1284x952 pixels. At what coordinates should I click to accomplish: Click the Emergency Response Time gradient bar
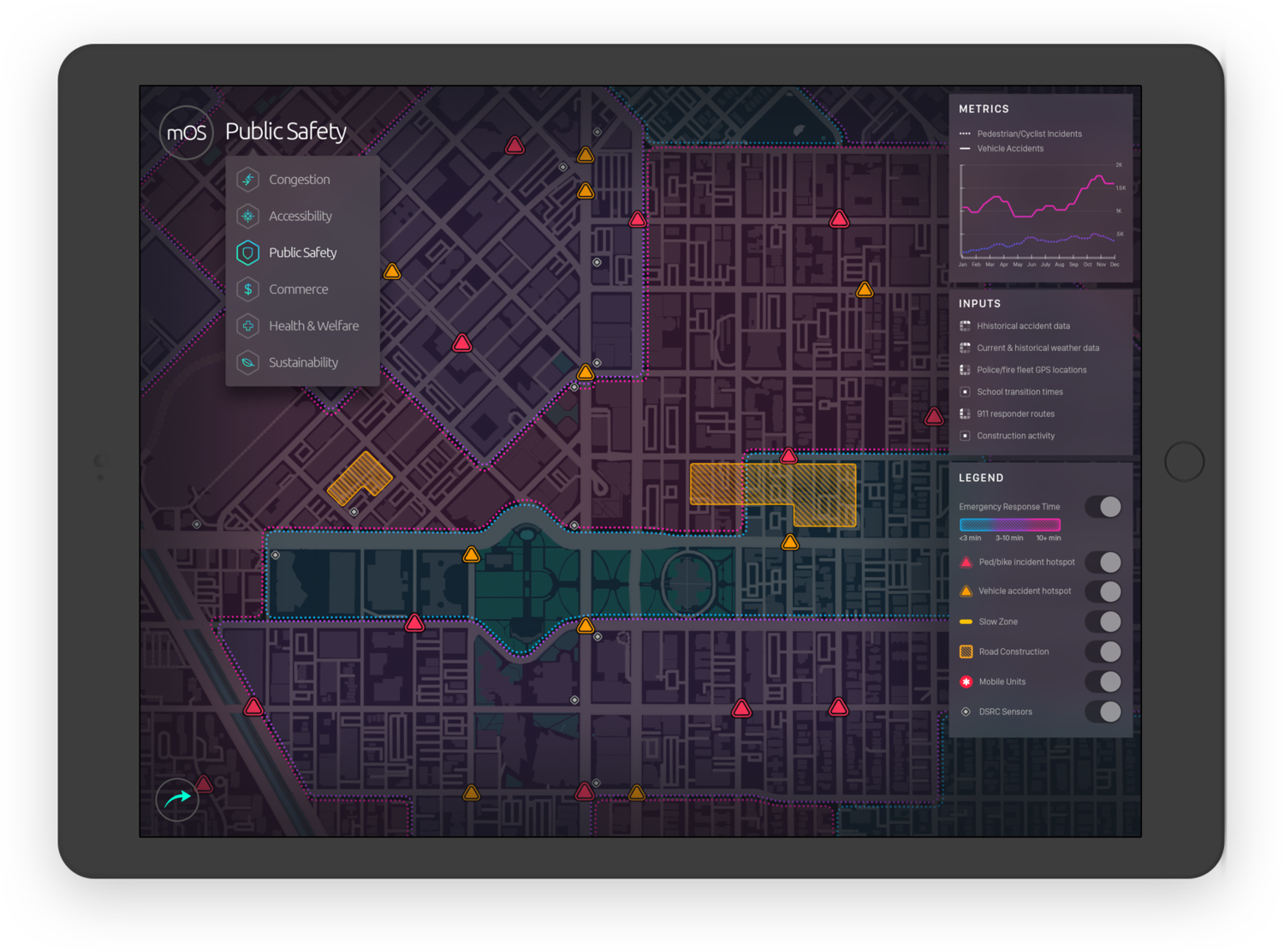coord(1010,525)
